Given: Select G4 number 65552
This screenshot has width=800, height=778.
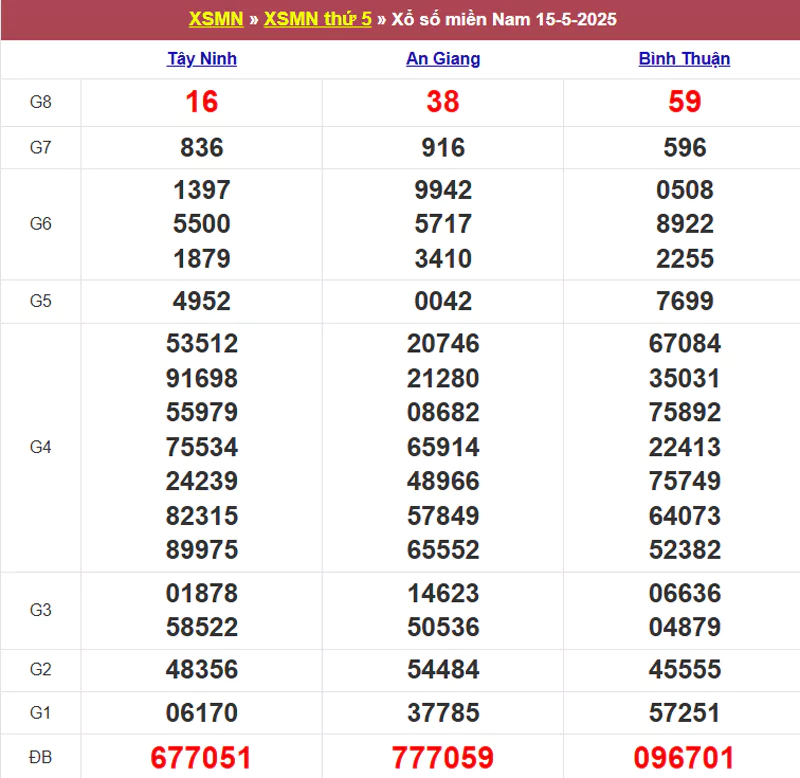Looking at the screenshot, I should click(x=443, y=549).
